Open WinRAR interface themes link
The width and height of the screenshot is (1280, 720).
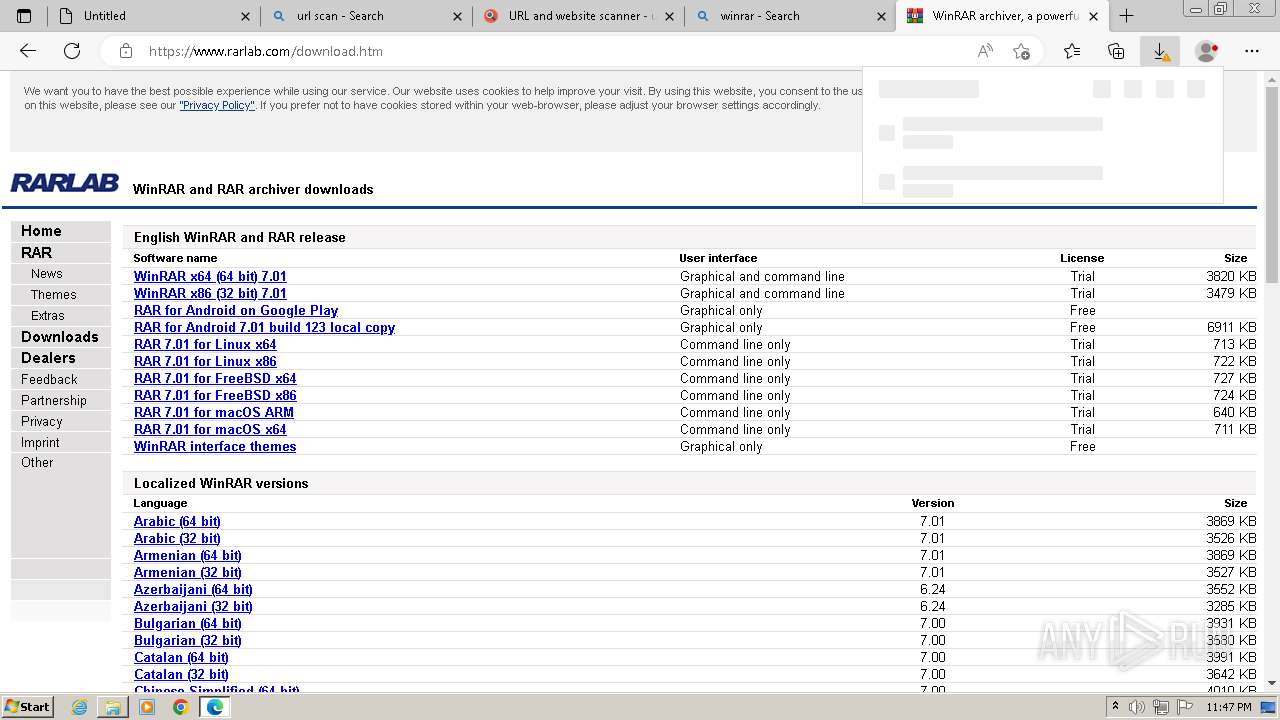point(215,446)
